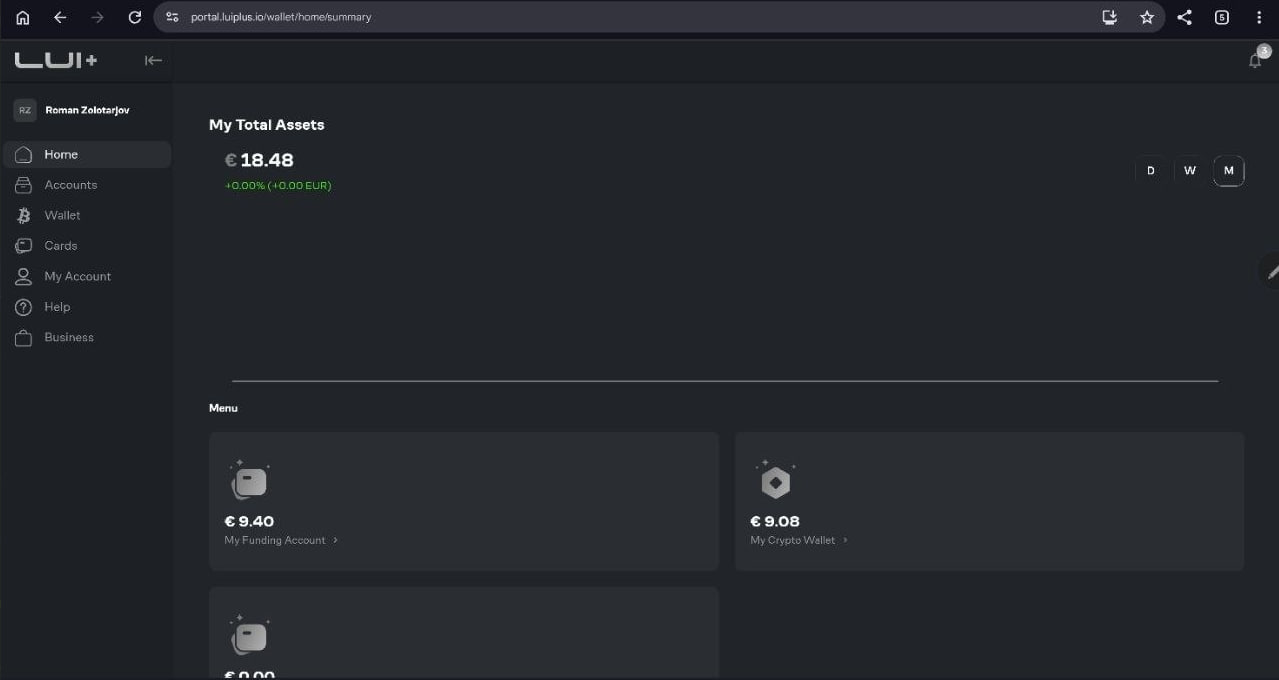Switch chart to monthly view M
The width and height of the screenshot is (1279, 680).
[x=1229, y=170]
